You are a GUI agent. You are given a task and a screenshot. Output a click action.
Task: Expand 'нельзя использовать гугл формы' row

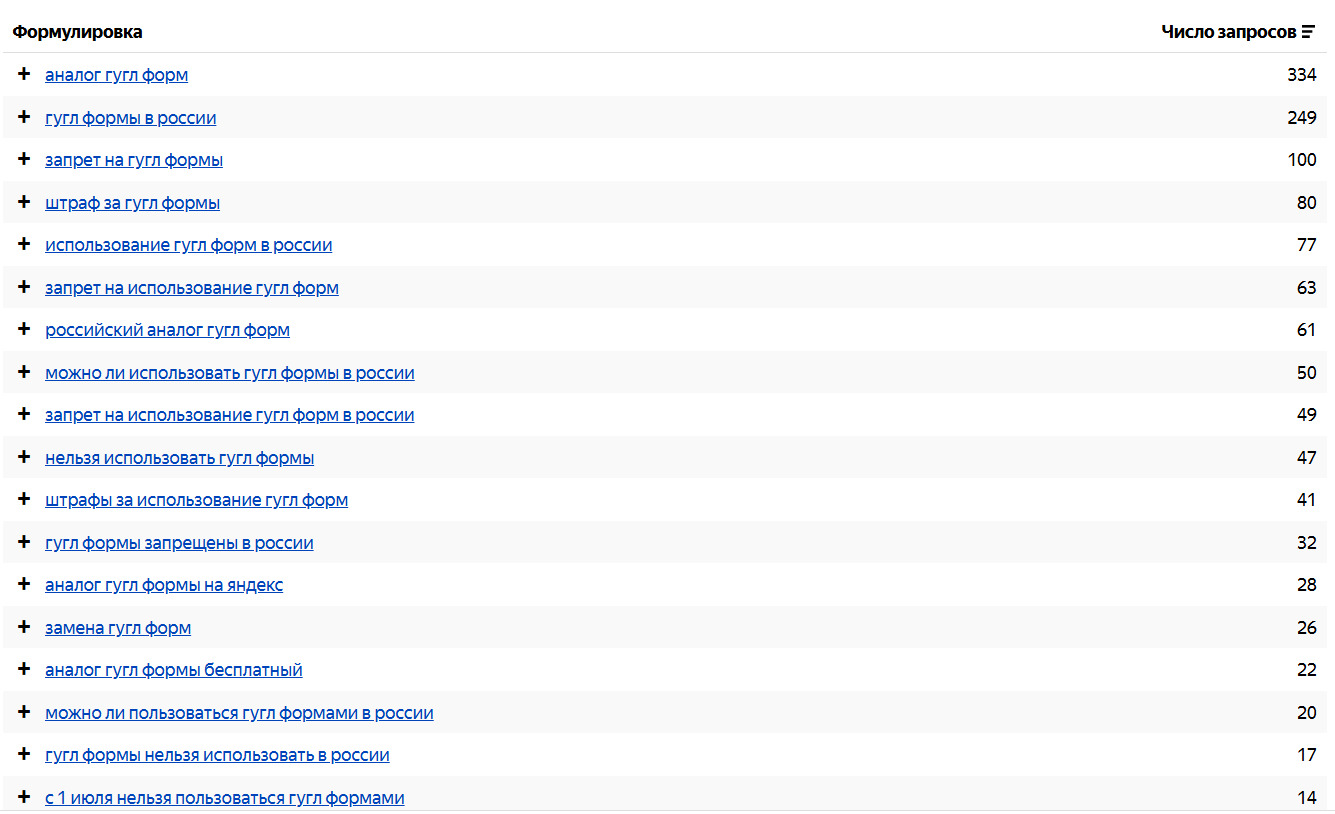(x=24, y=457)
